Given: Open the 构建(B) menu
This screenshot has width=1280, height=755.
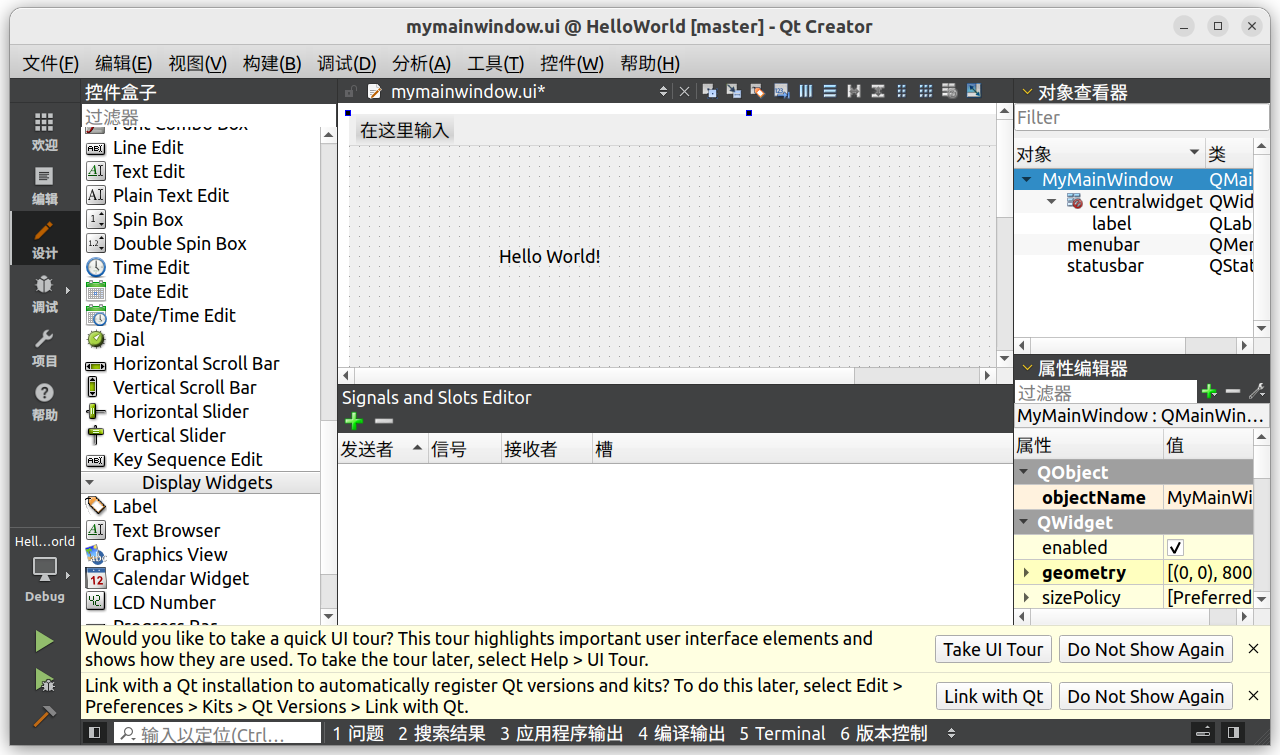Looking at the screenshot, I should (272, 63).
